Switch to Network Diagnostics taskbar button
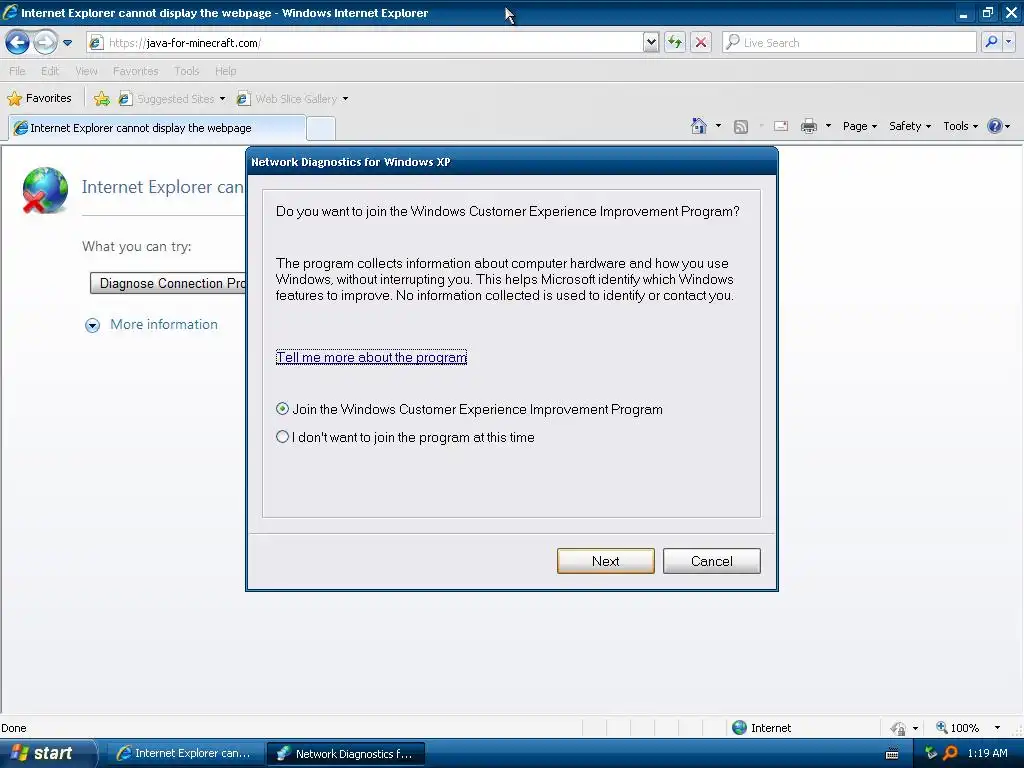This screenshot has width=1024, height=768. [x=345, y=754]
